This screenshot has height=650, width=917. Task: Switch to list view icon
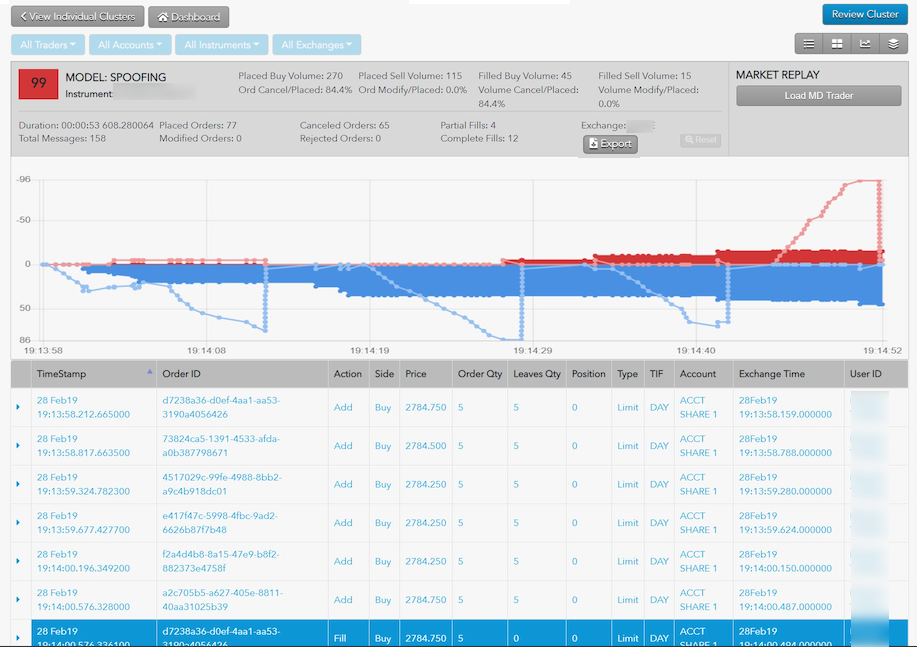point(809,44)
